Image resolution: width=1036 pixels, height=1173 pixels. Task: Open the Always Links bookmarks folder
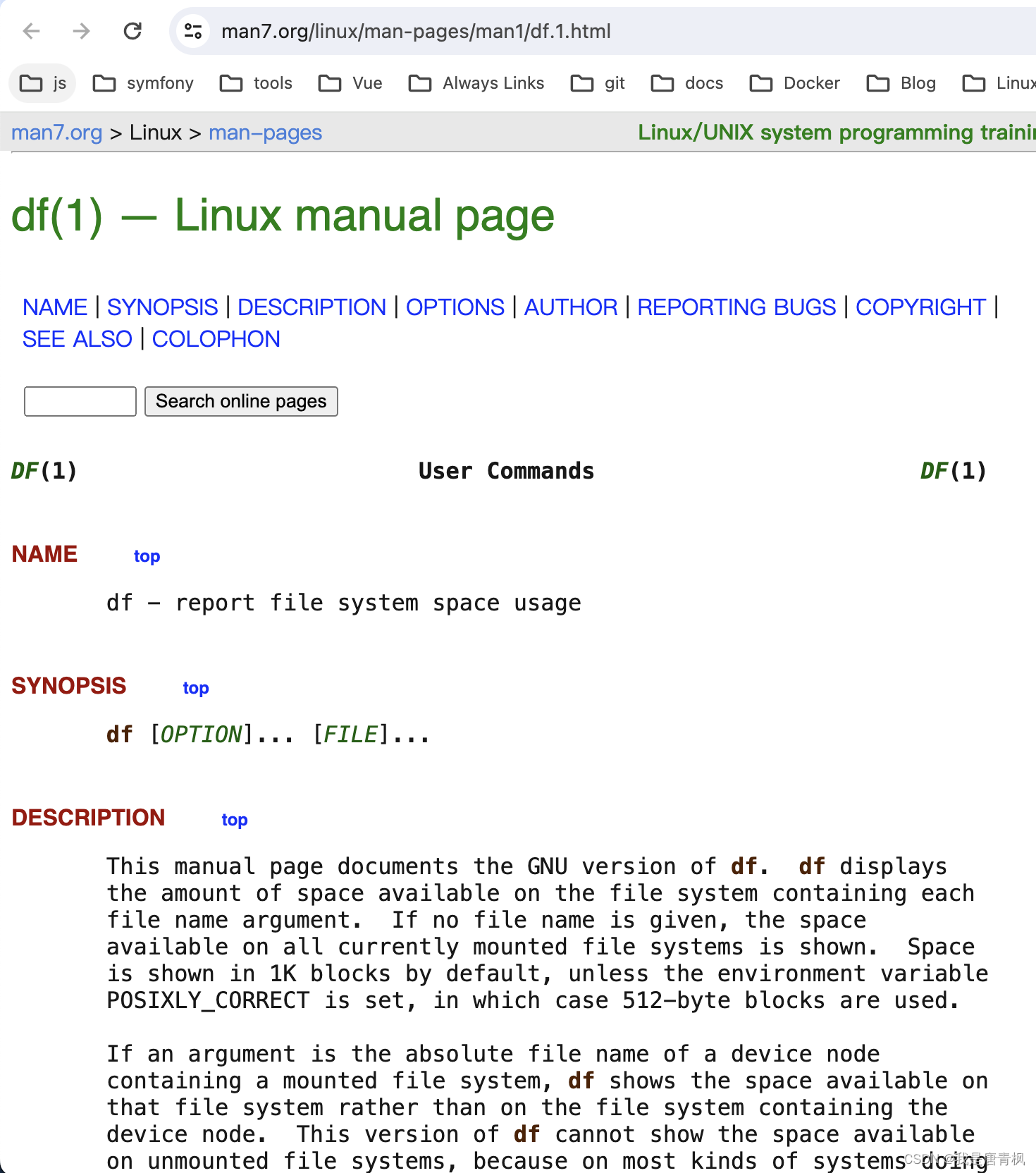[x=476, y=83]
